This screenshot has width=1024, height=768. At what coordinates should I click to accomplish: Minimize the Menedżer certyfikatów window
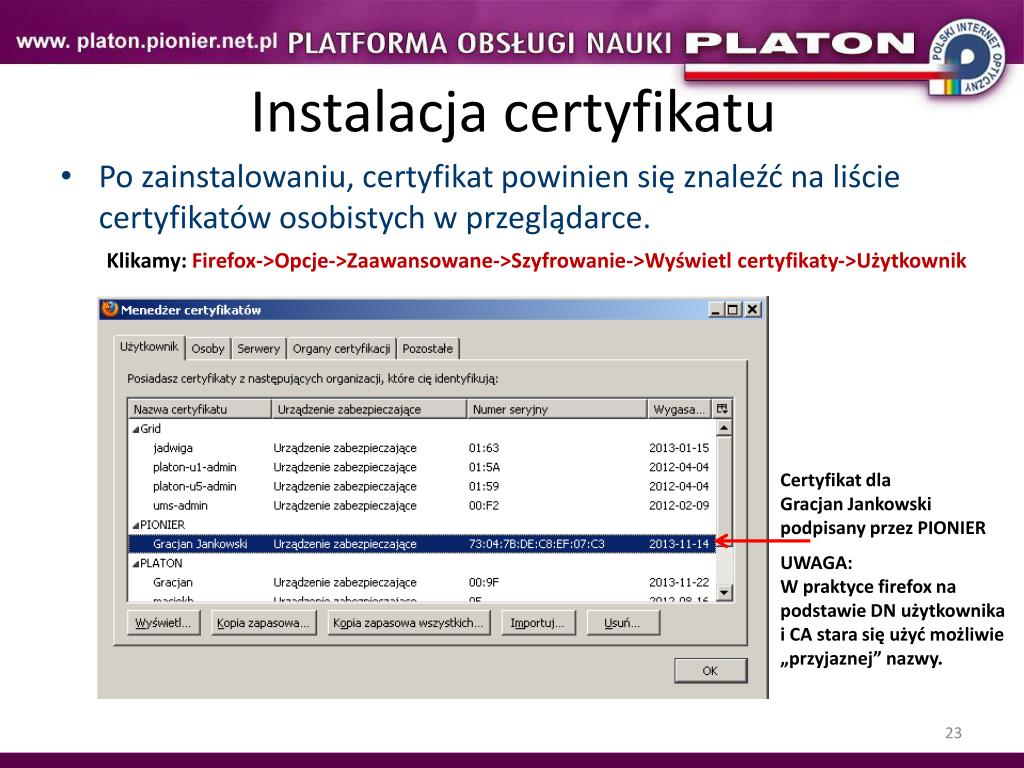(717, 310)
